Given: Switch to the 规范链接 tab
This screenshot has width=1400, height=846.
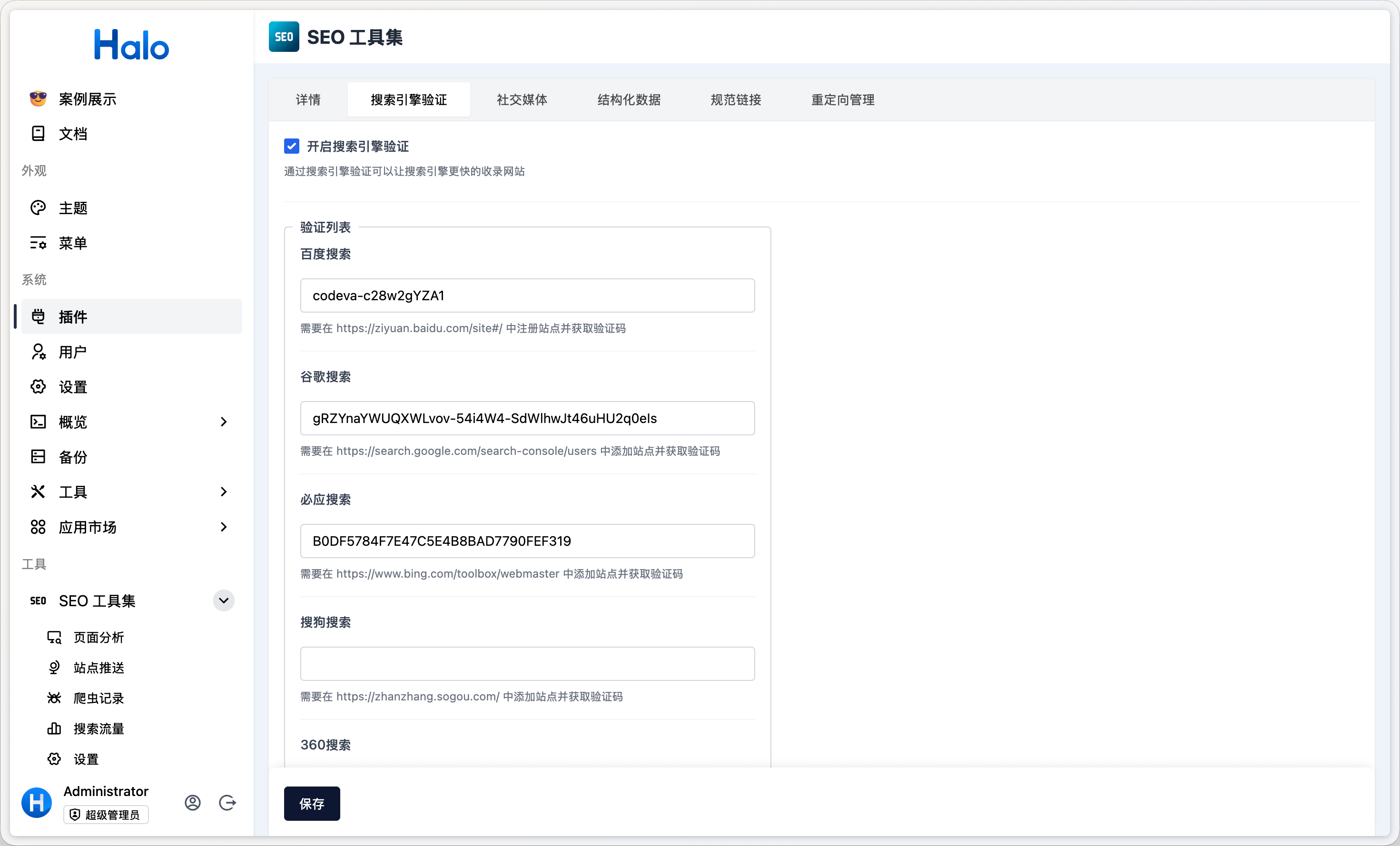Looking at the screenshot, I should coord(736,100).
